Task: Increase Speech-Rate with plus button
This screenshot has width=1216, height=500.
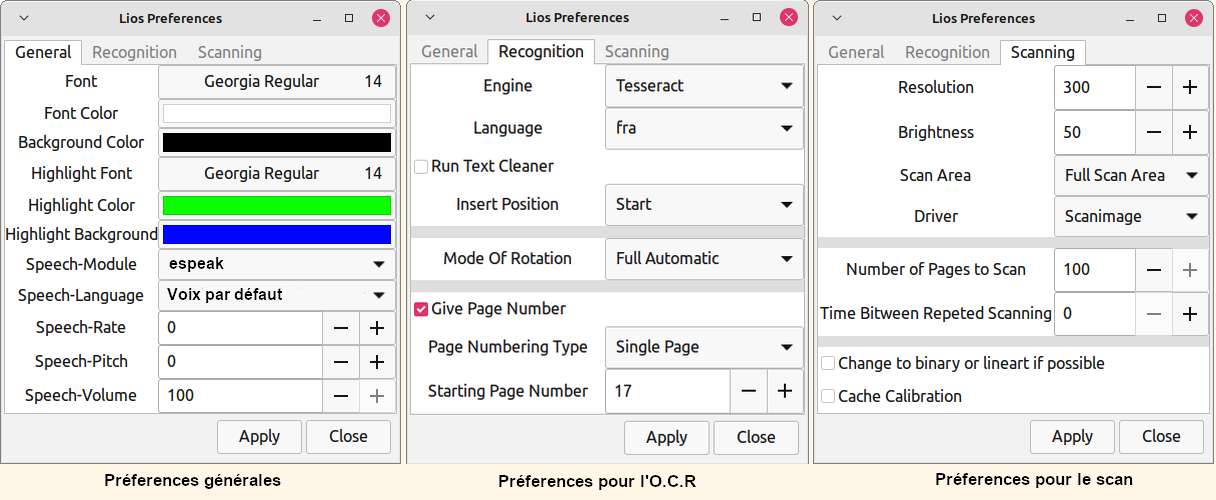Action: coord(377,328)
